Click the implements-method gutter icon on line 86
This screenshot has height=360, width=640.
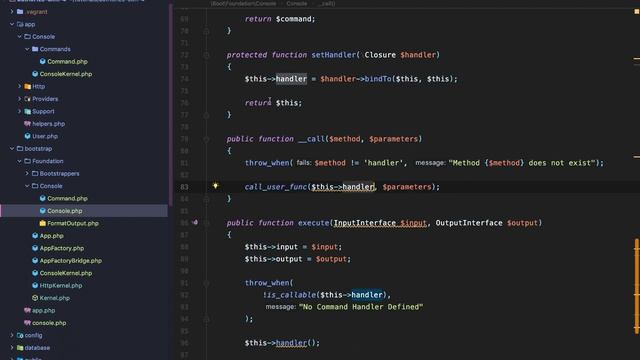pyautogui.click(x=195, y=222)
